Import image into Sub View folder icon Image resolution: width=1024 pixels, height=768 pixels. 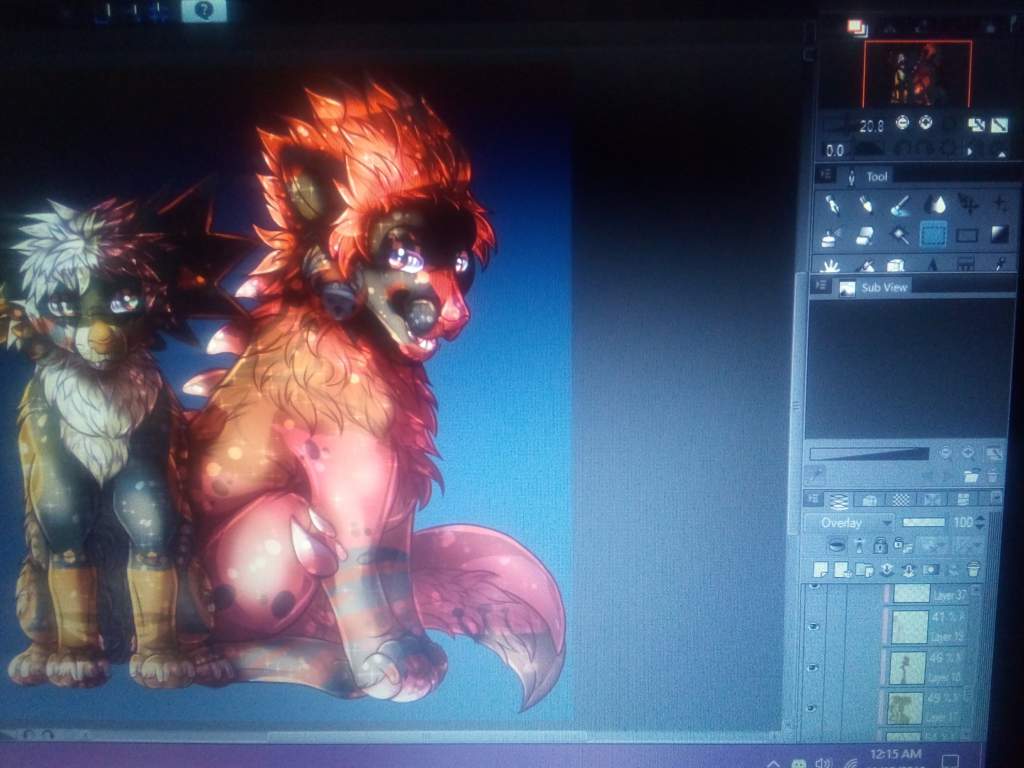pyautogui.click(x=971, y=475)
